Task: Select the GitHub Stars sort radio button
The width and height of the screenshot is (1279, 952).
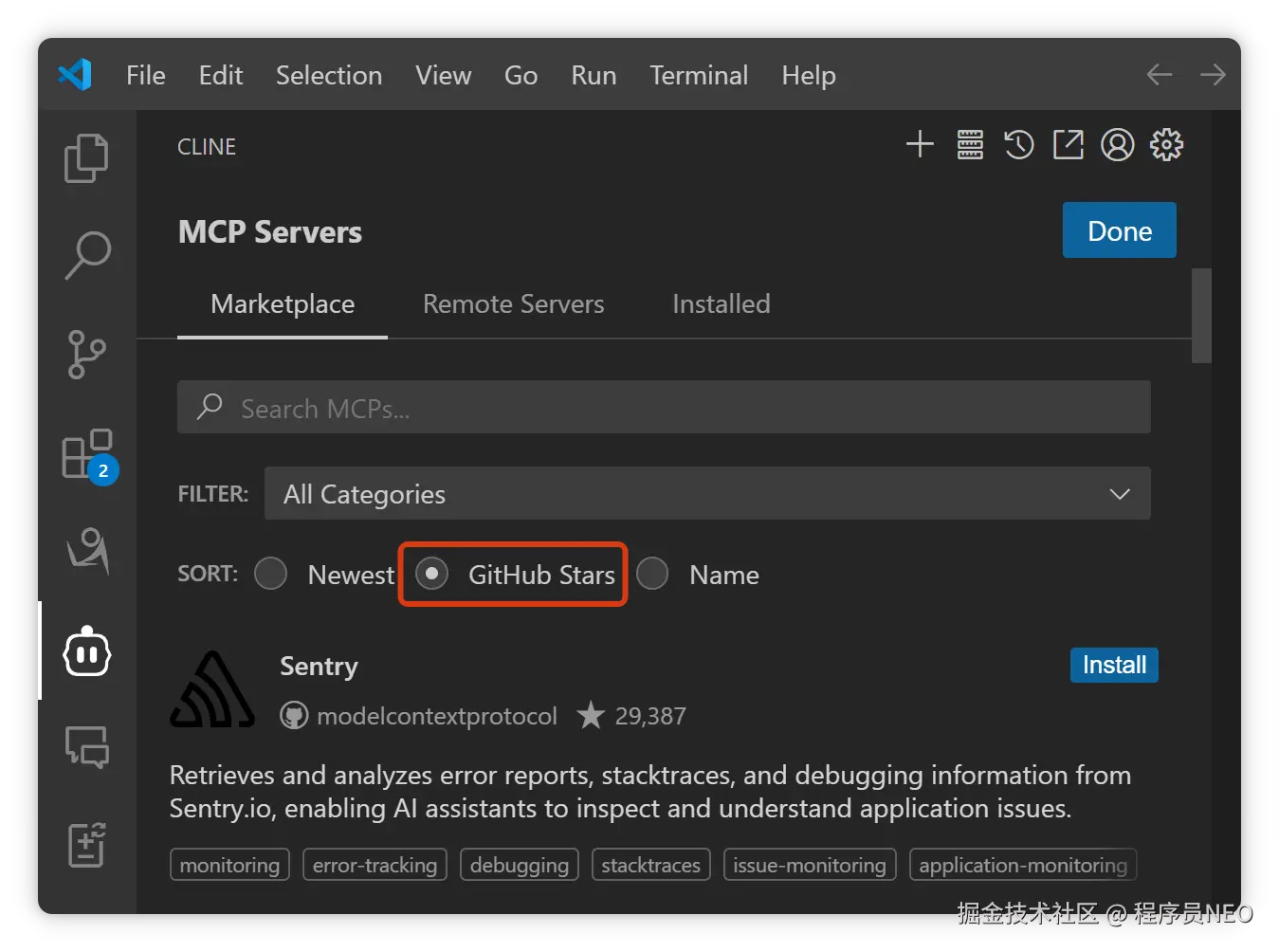Action: point(432,574)
